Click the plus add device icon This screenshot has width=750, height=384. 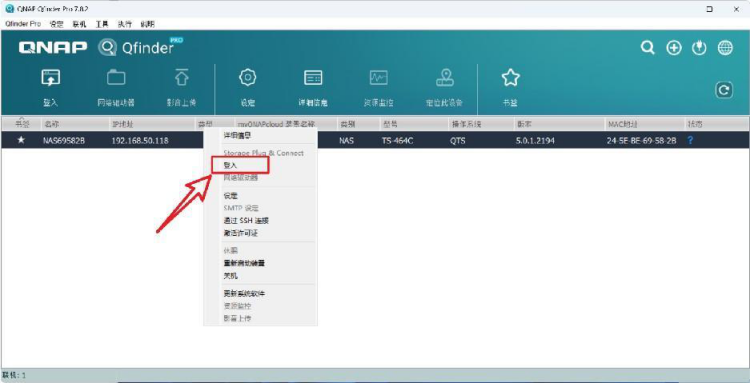pos(674,48)
